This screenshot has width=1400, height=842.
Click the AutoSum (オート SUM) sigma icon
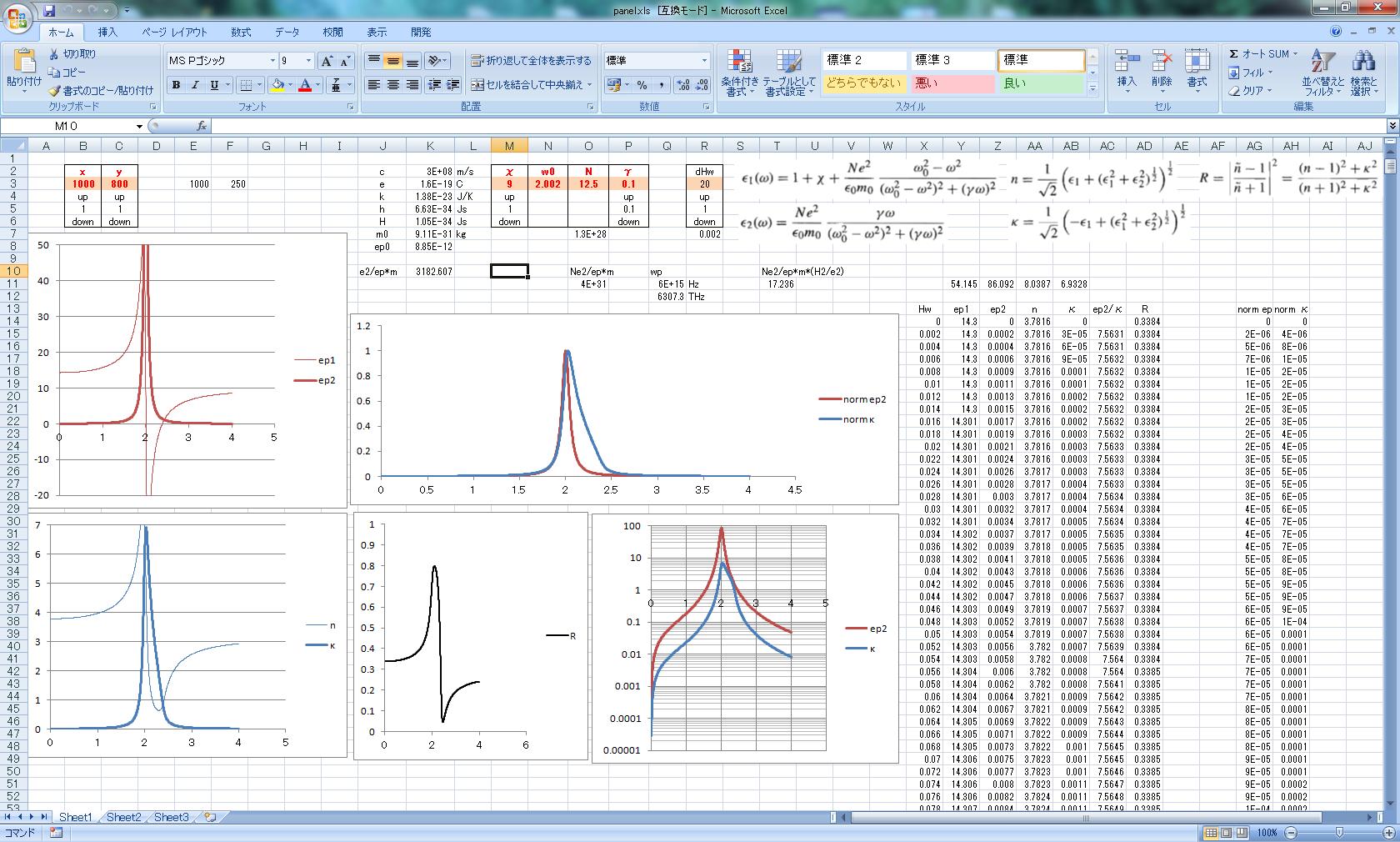point(1234,54)
